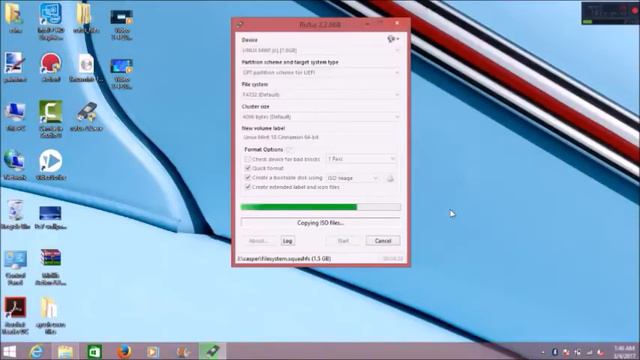Open the folder icon beside Adobe Acrobat
640x360 pixels.
click(x=51, y=316)
